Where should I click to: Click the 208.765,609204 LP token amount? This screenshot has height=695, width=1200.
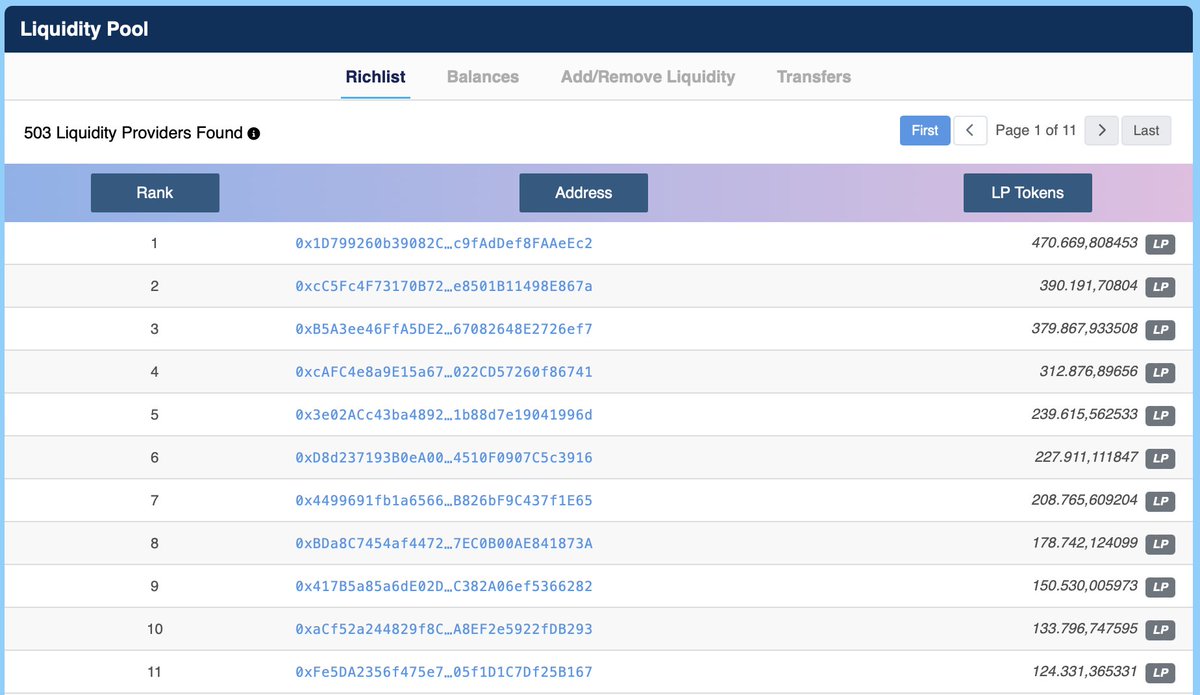[x=1085, y=501]
